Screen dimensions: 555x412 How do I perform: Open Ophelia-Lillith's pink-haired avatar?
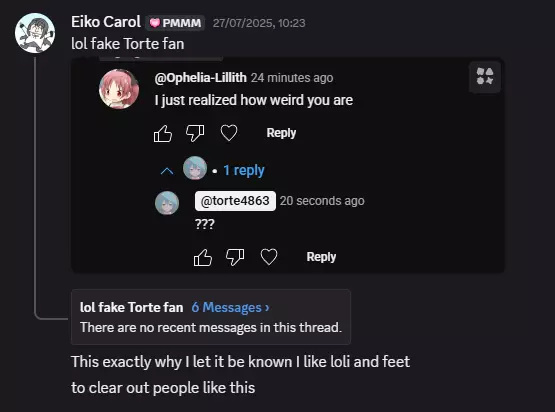(x=119, y=89)
